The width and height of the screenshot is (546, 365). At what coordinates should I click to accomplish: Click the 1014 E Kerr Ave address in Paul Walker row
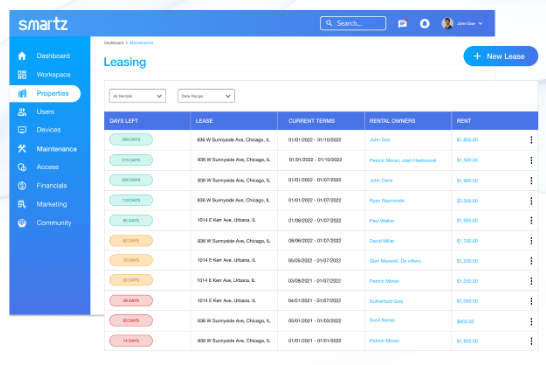tap(226, 220)
